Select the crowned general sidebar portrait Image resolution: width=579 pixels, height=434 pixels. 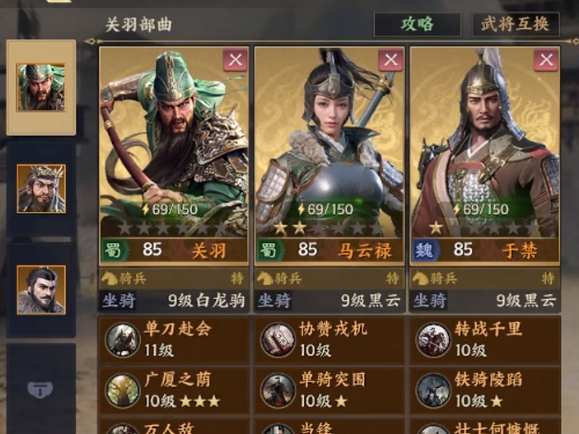coord(41,189)
